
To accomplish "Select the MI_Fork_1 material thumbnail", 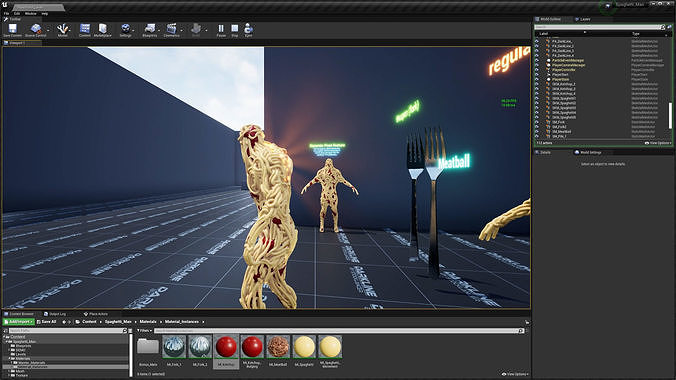I will click(x=174, y=347).
